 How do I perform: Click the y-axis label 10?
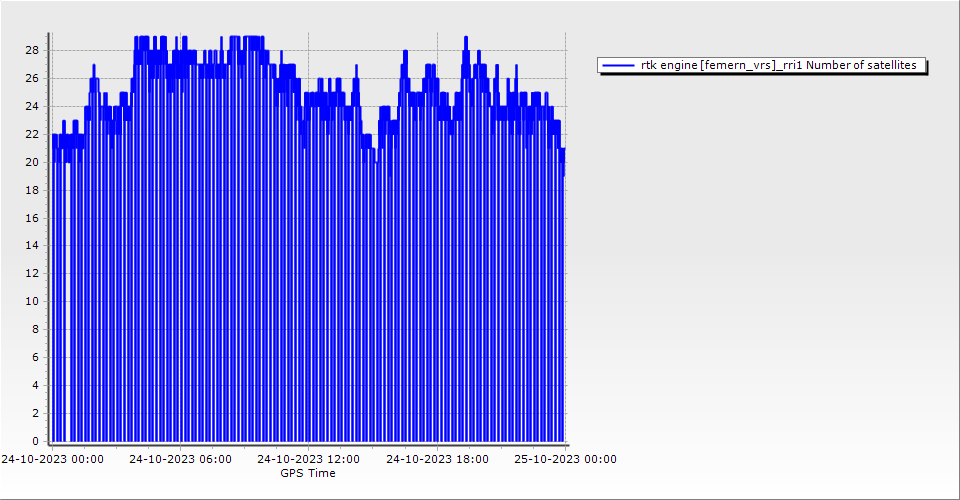pyautogui.click(x=32, y=301)
